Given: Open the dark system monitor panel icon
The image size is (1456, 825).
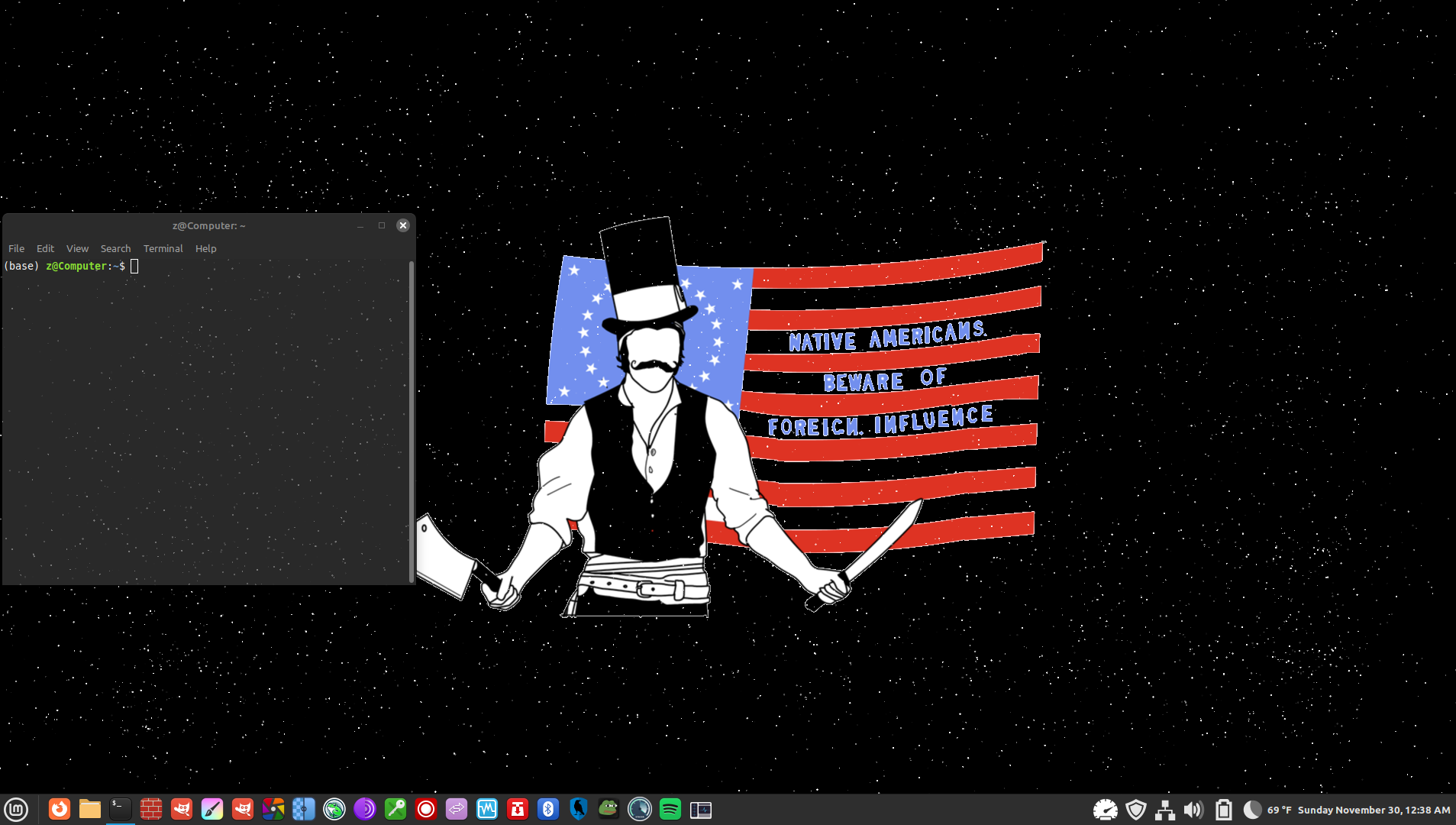Looking at the screenshot, I should point(701,809).
